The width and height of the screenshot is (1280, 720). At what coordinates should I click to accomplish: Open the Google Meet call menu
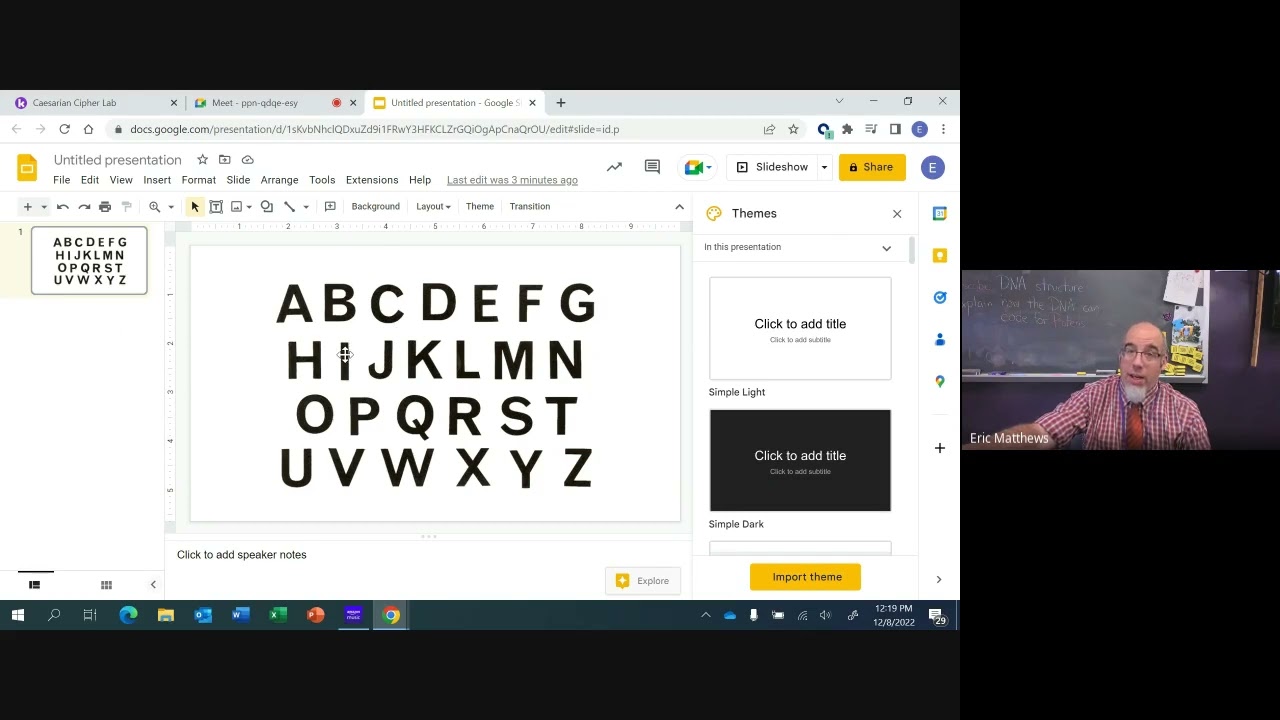click(697, 167)
